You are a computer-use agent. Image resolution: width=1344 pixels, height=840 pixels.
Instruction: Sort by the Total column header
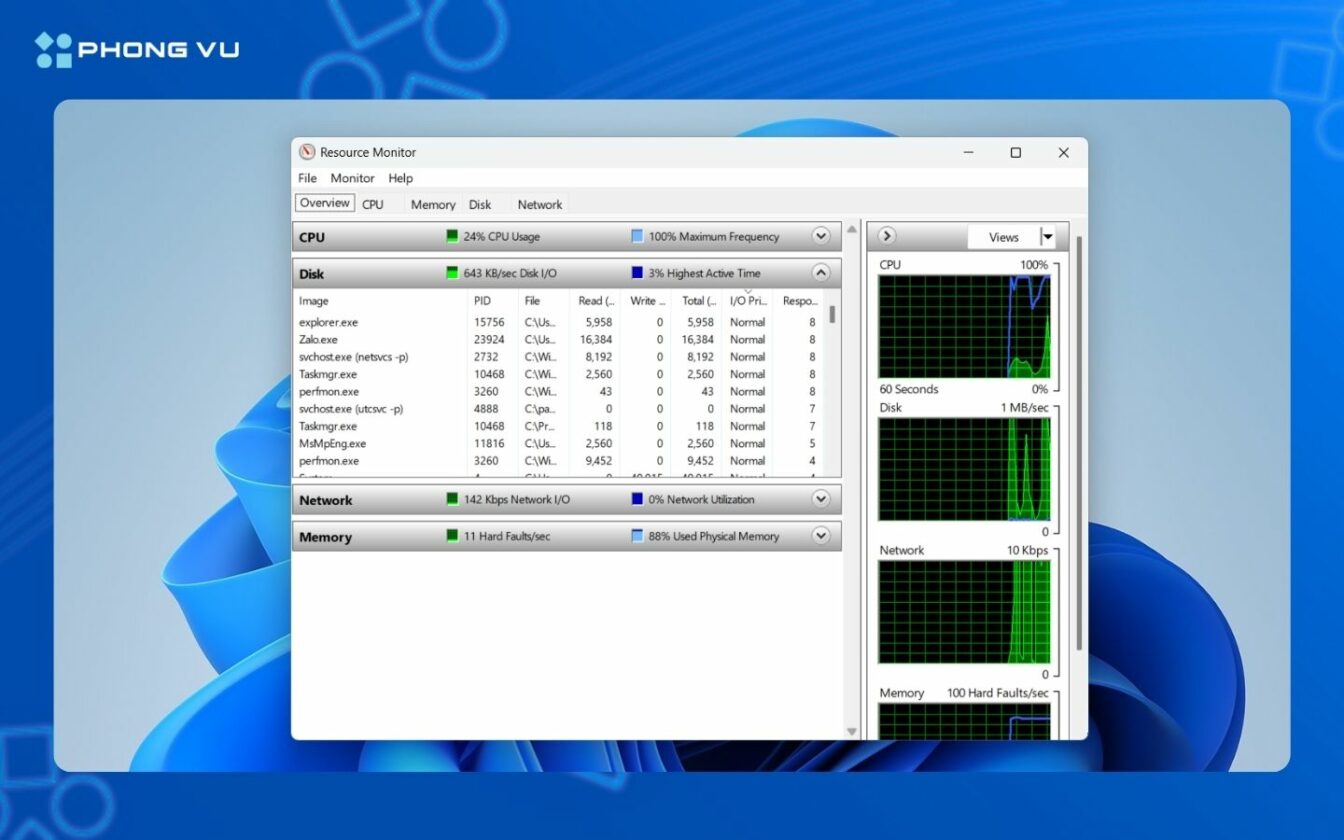[698, 301]
